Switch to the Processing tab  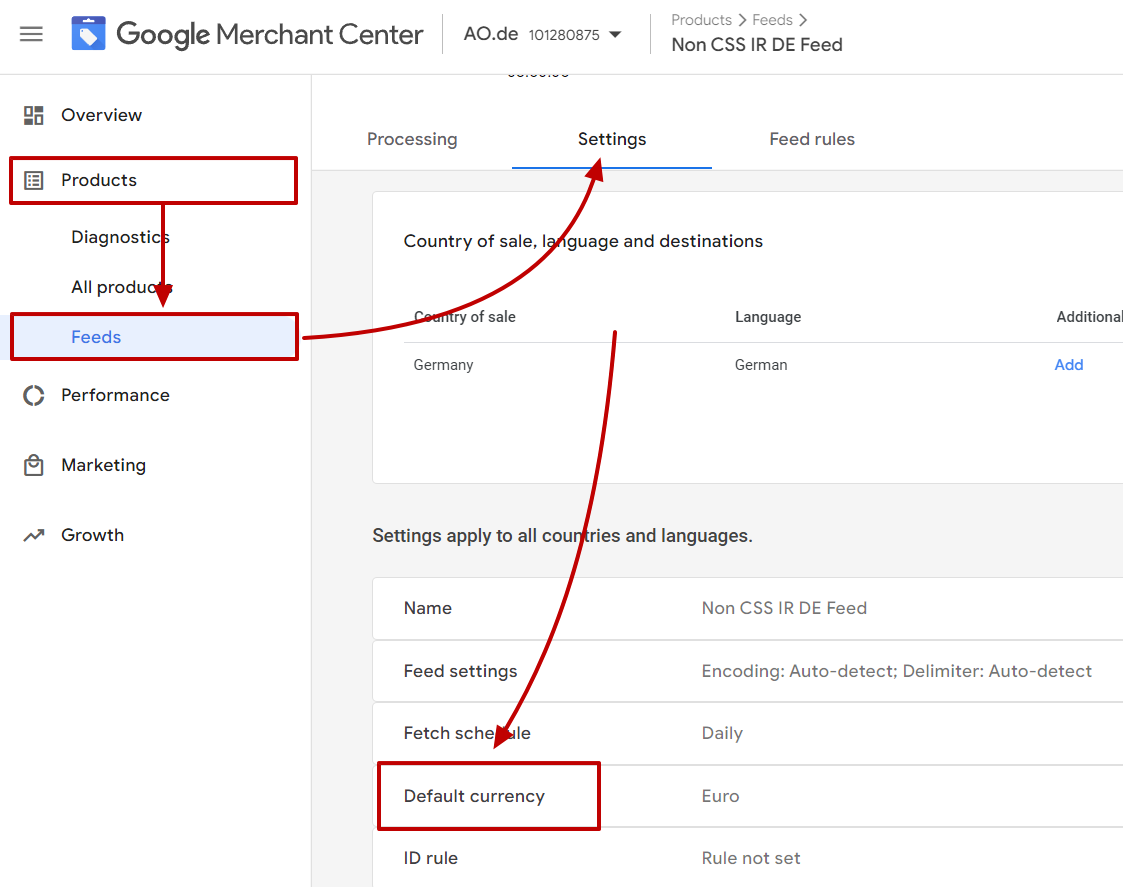click(412, 139)
